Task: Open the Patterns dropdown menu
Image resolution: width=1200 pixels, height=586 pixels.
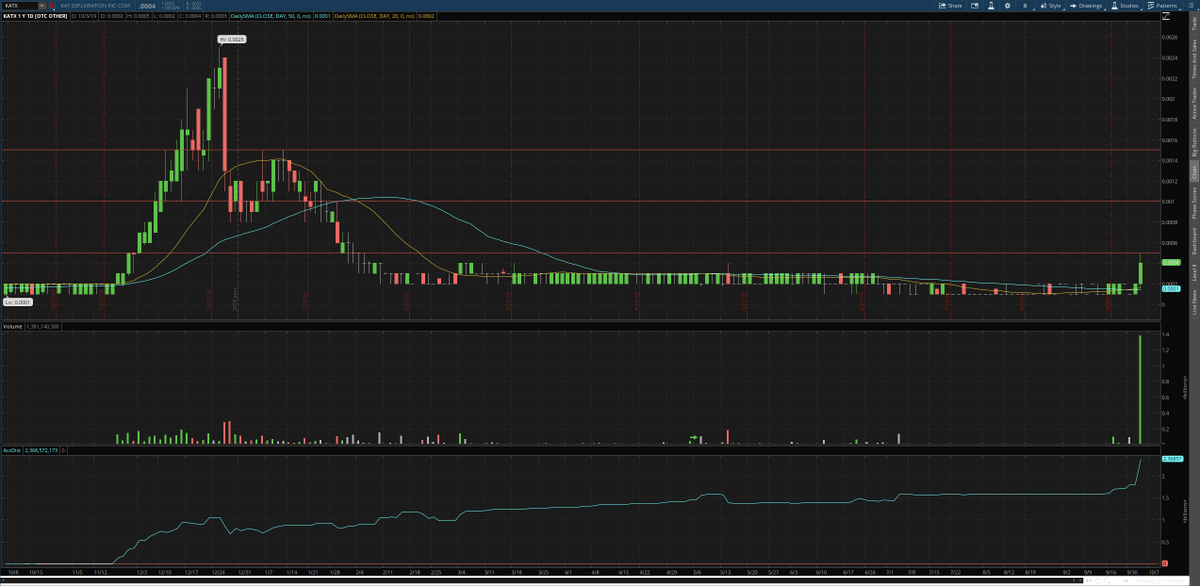Action: point(1162,5)
